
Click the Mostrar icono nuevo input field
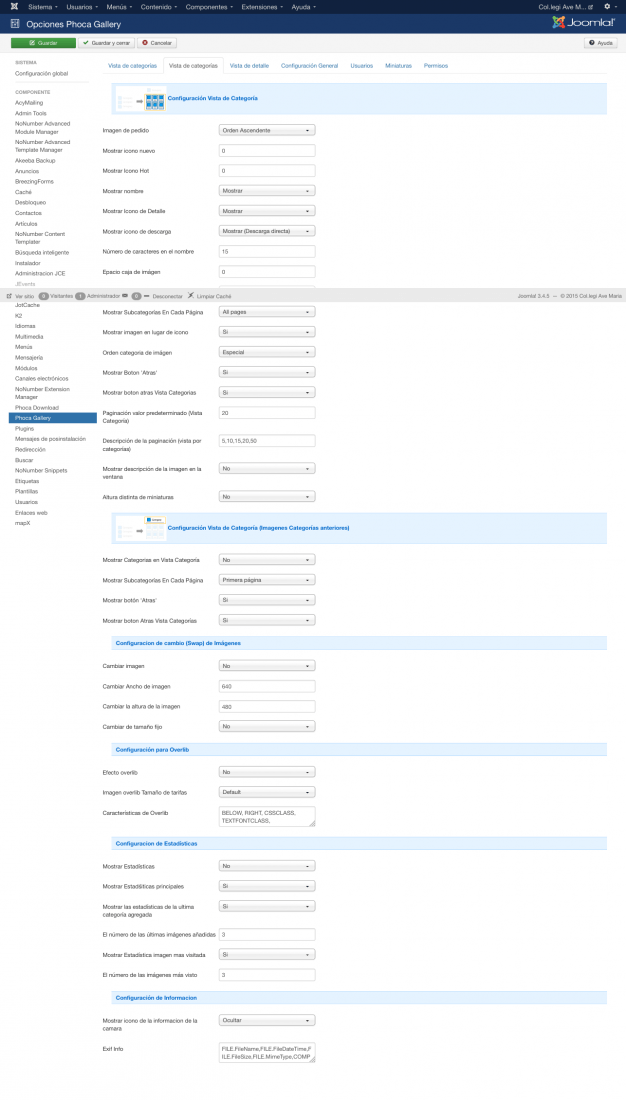pyautogui.click(x=267, y=151)
